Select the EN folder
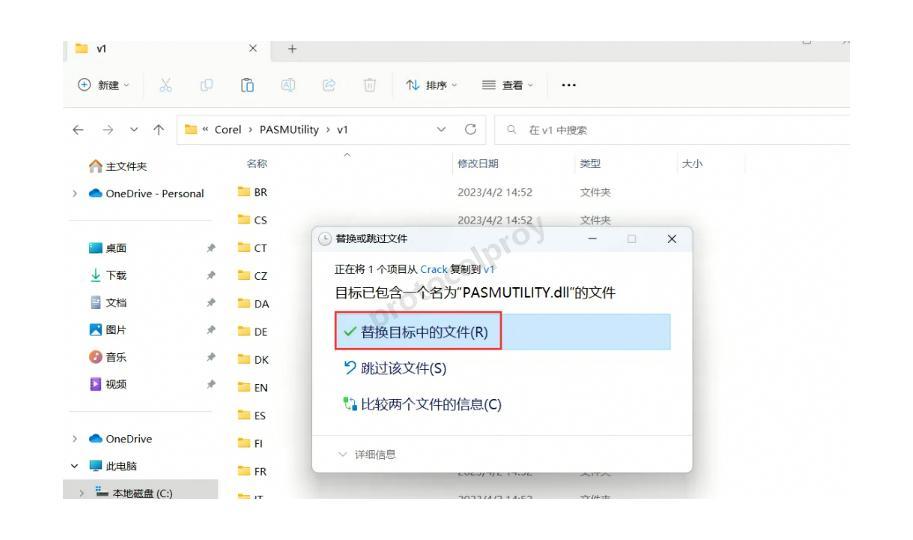Image resolution: width=913 pixels, height=540 pixels. click(253, 388)
